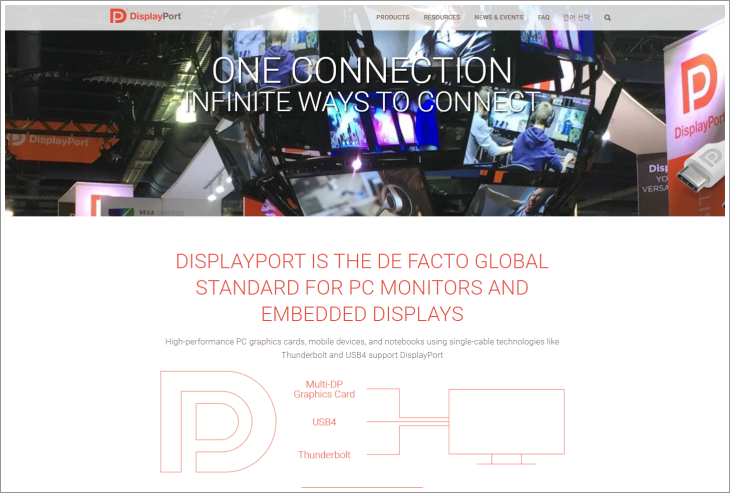The height and width of the screenshot is (493, 730).
Task: Click the DE FACTO GLOBAL STANDARD heading
Action: click(362, 288)
